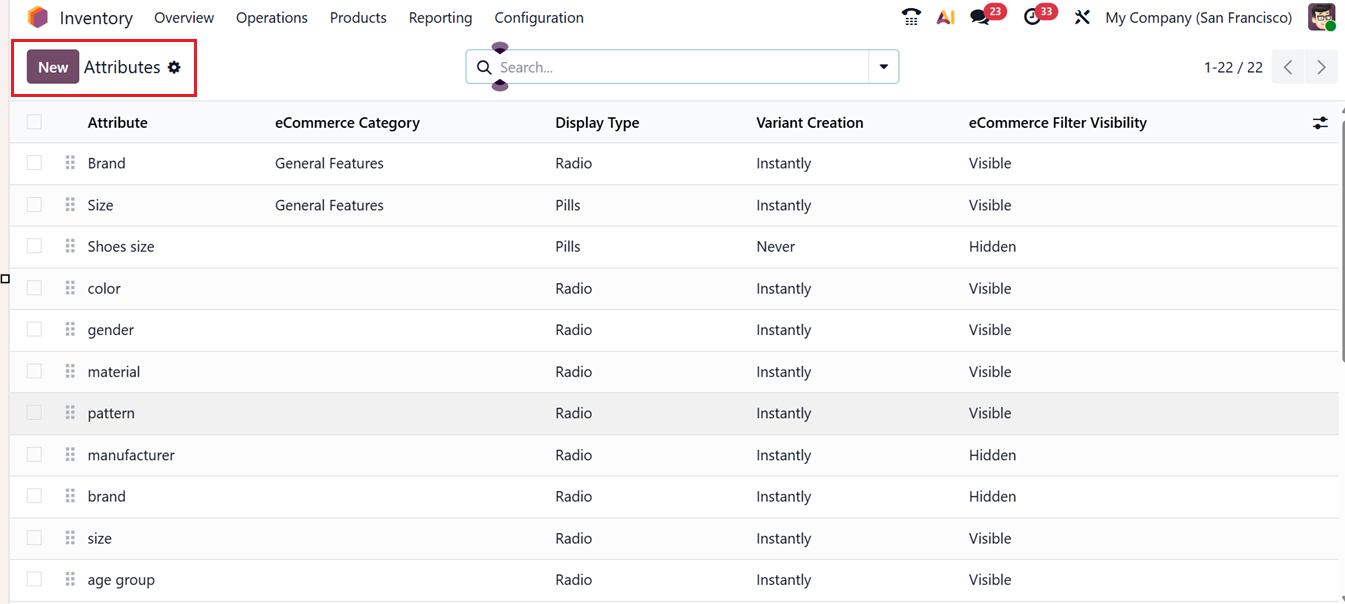Viewport: 1345px width, 604px height.
Task: Launch the AI assistant from the top bar
Action: click(x=945, y=17)
